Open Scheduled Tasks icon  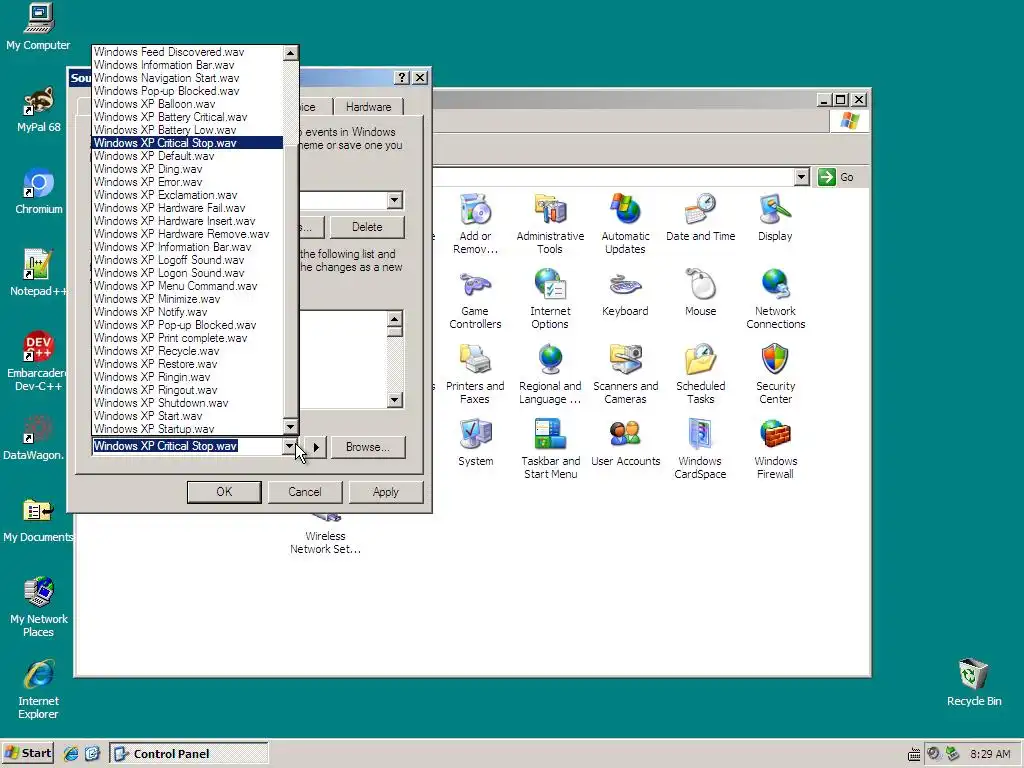(x=700, y=374)
